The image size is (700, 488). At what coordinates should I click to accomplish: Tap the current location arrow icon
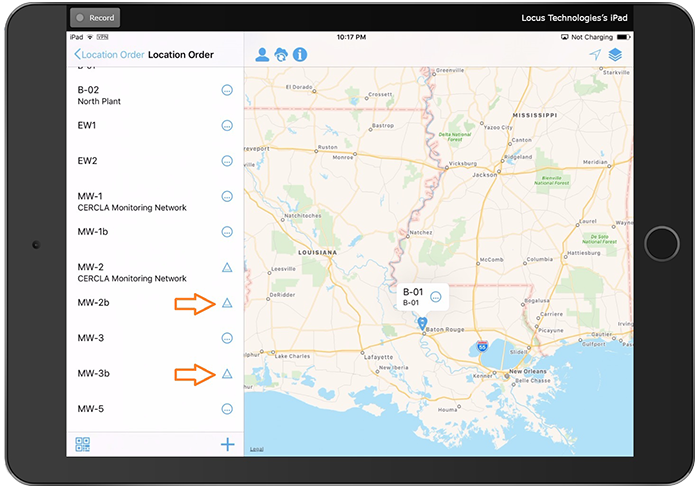[595, 54]
